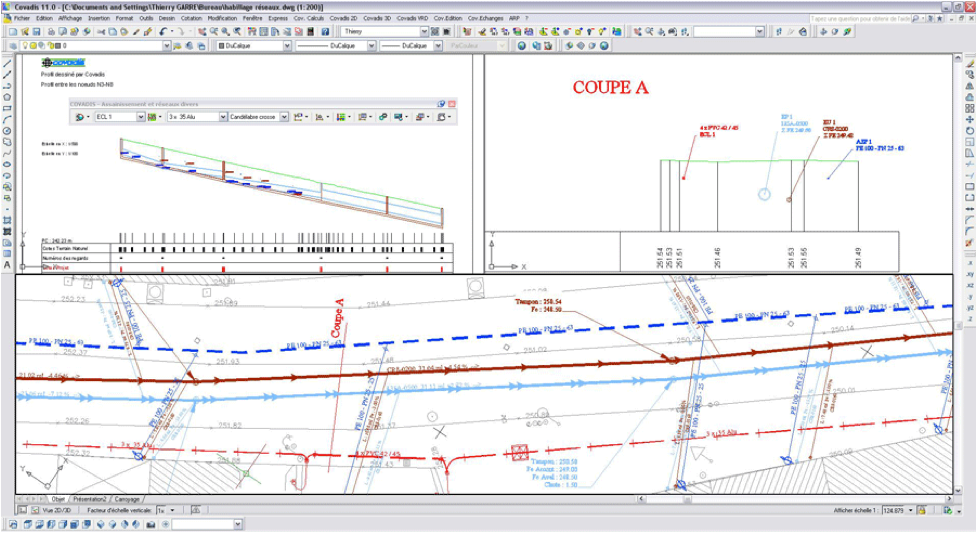Select the Rectangle tool in the left toolbar
This screenshot has height=533, width=977.
pos(8,108)
